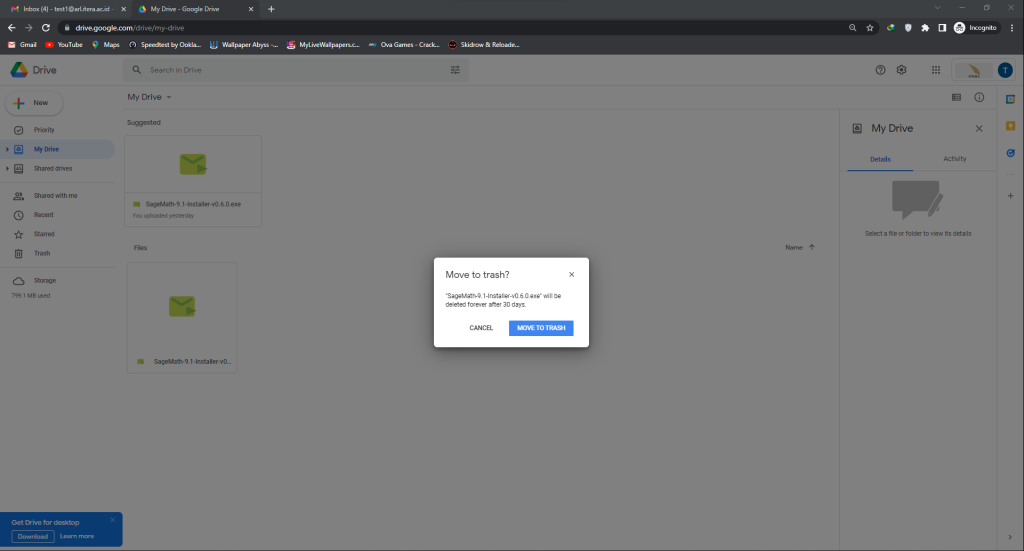Open the Google apps grid icon
The width and height of the screenshot is (1024, 551).
(935, 70)
